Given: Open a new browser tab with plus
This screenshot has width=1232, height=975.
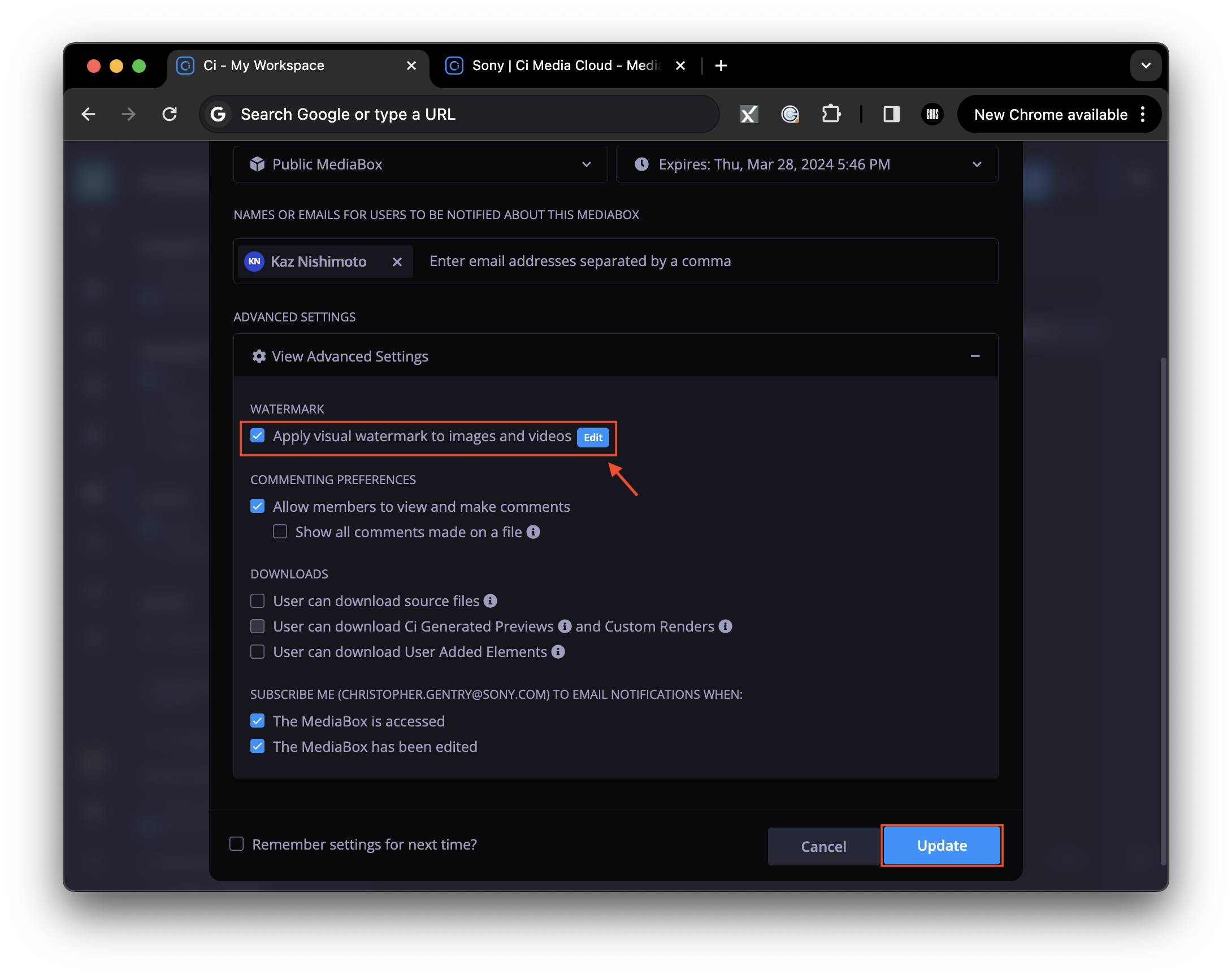Looking at the screenshot, I should click(x=721, y=66).
